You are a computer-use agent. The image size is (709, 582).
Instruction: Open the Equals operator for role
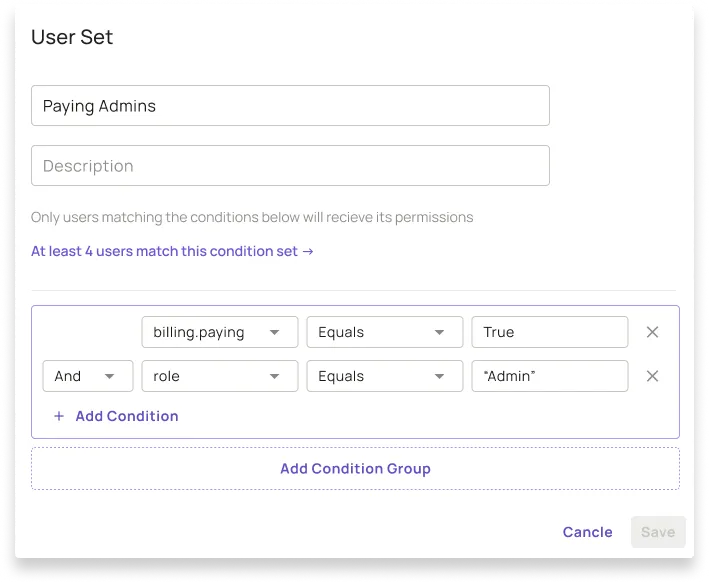(384, 376)
